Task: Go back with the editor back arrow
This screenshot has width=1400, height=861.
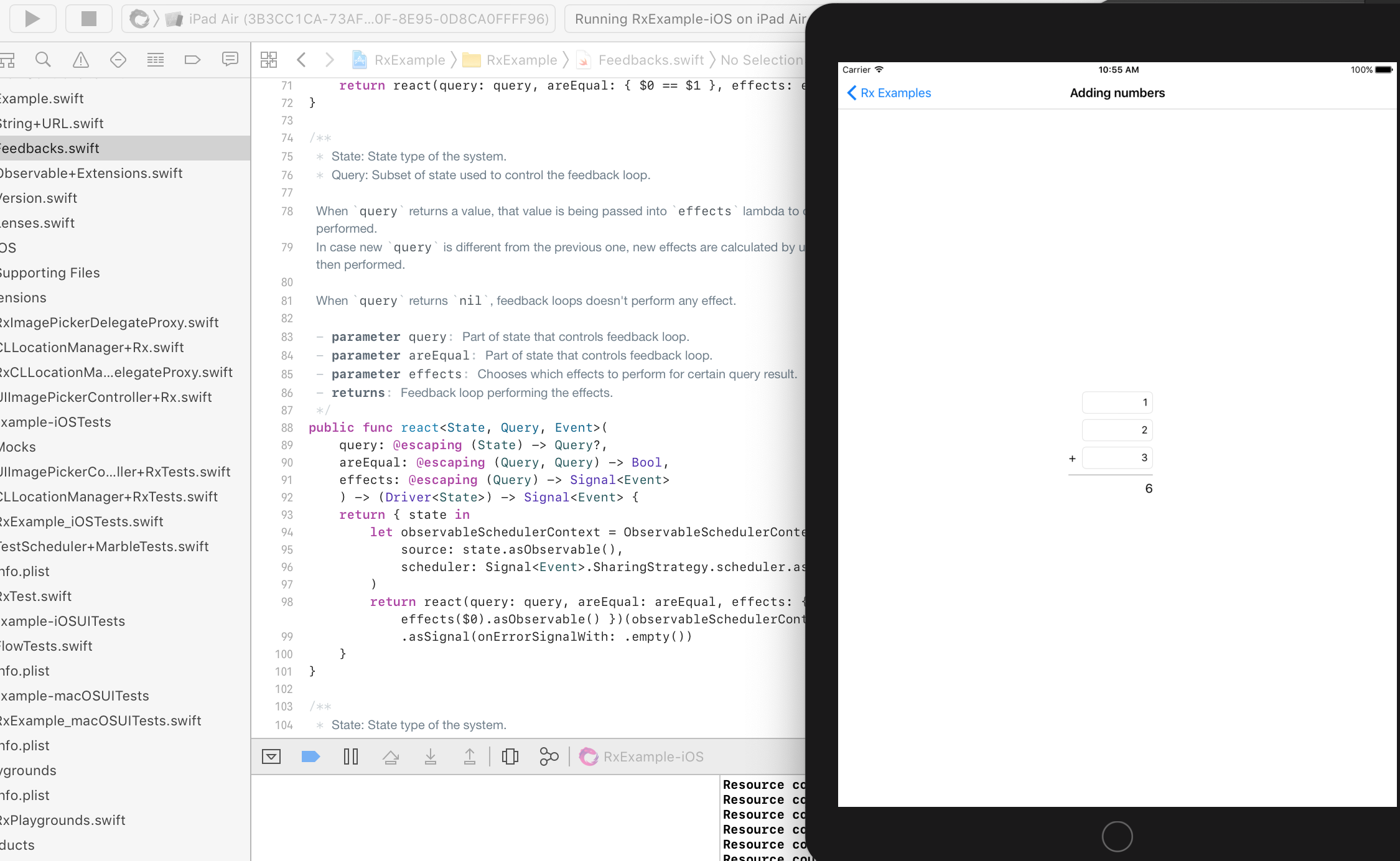Action: [302, 60]
